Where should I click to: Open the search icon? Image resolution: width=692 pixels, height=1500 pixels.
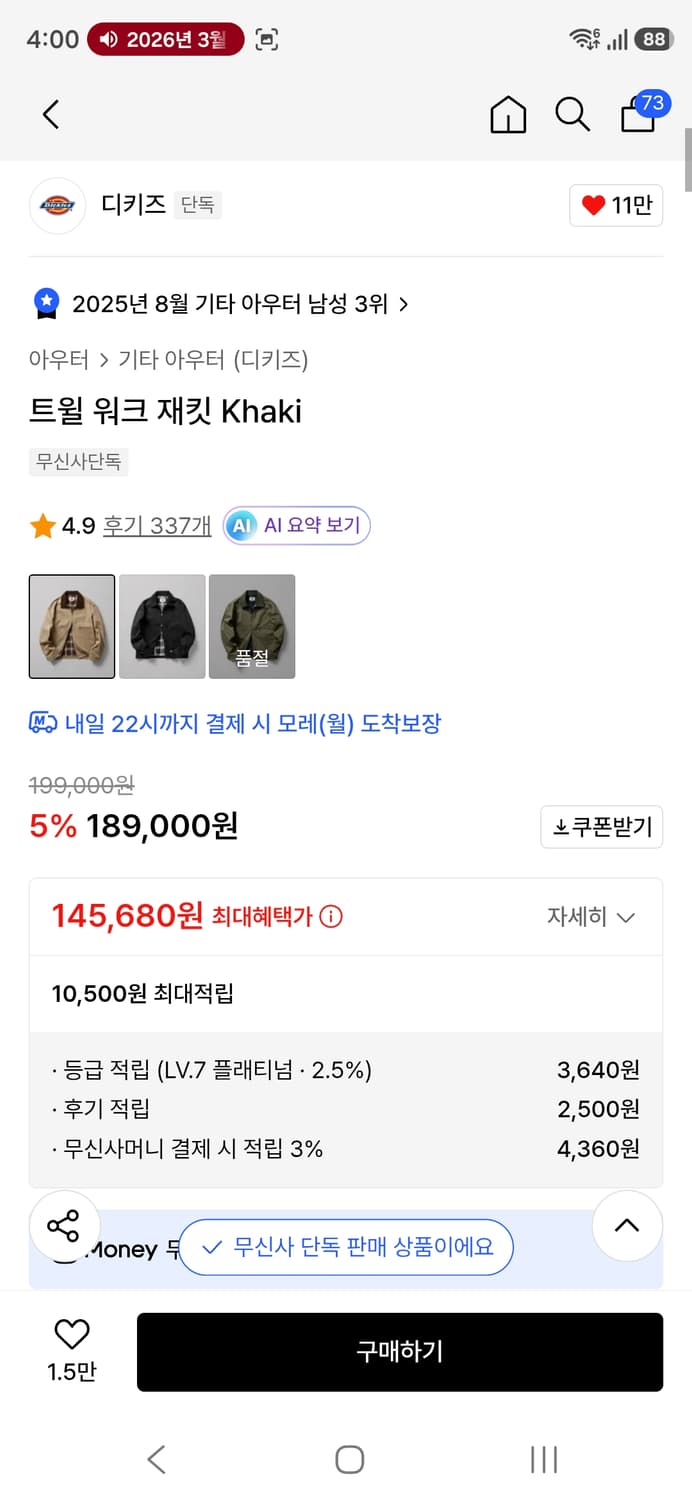click(572, 114)
